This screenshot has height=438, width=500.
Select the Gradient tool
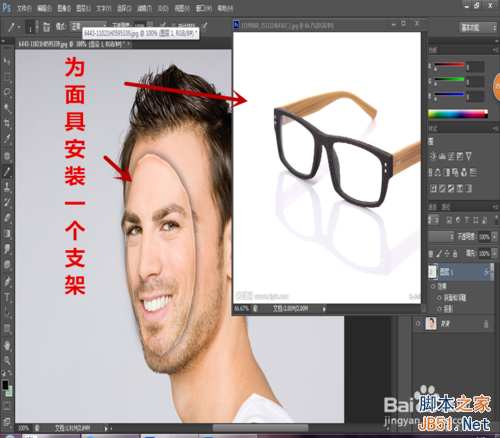click(7, 233)
